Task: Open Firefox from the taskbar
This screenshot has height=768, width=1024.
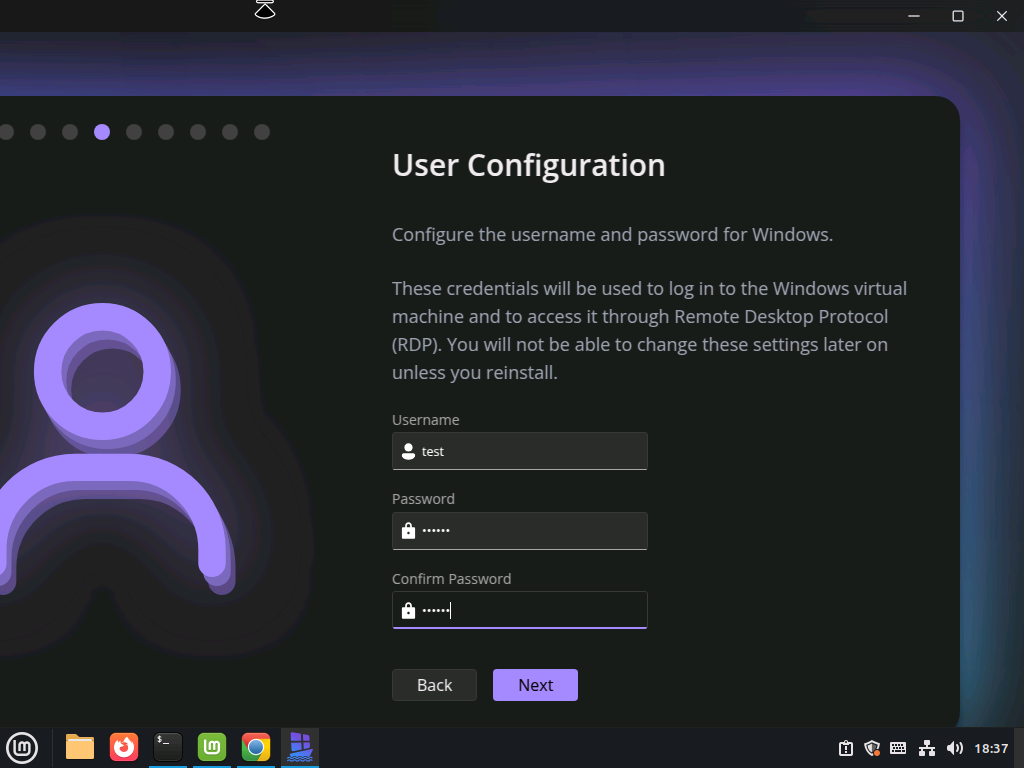Action: point(124,747)
